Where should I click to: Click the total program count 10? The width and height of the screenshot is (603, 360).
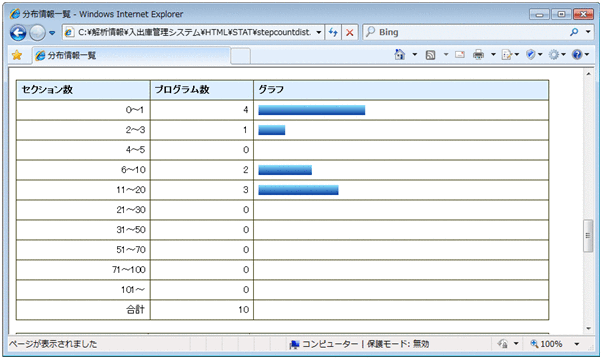click(x=243, y=310)
